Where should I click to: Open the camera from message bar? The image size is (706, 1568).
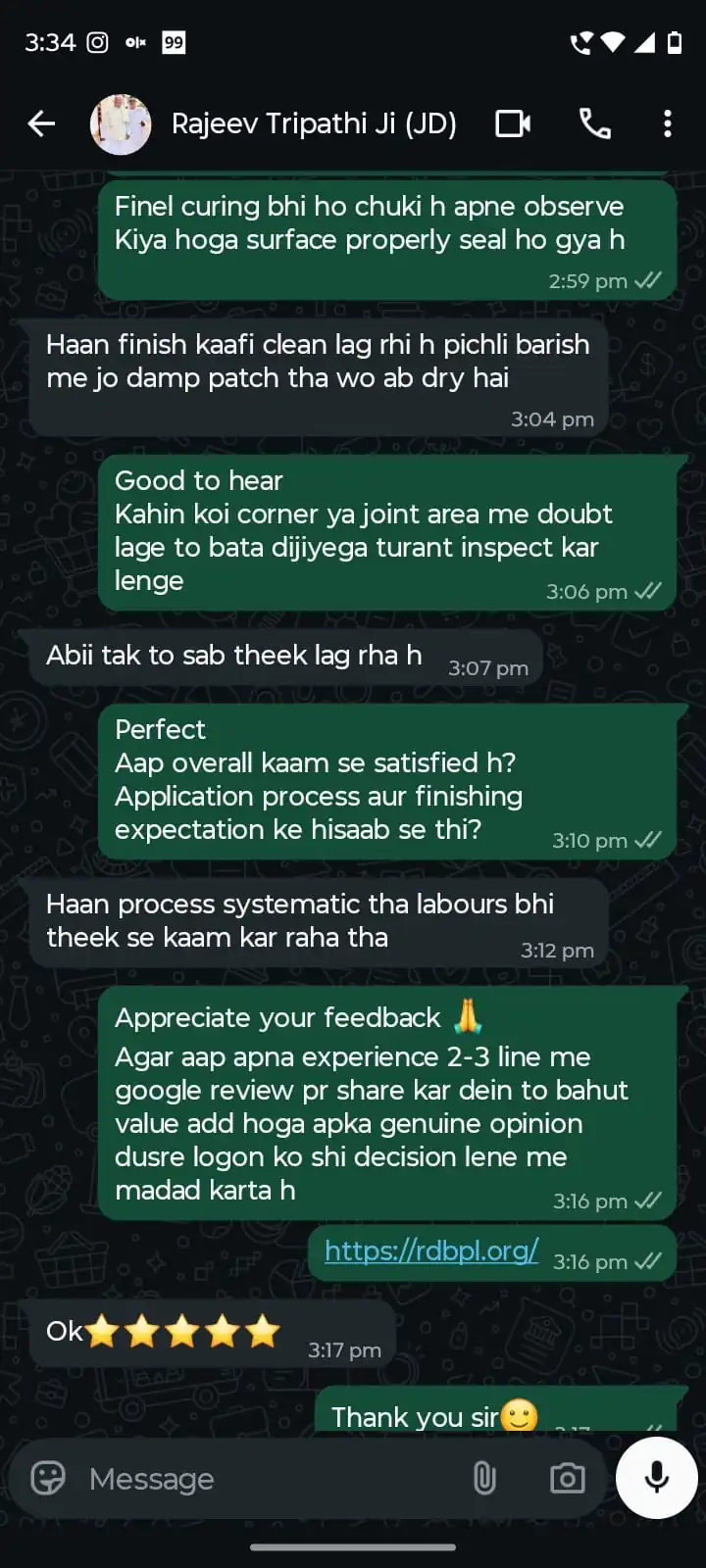[567, 1478]
